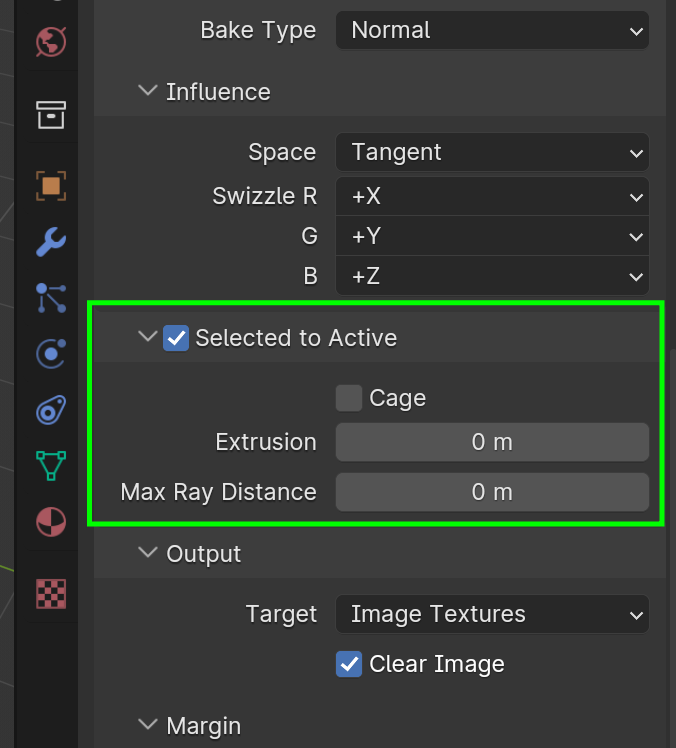This screenshot has width=676, height=748.
Task: Enable the Cage checkbox
Action: point(349,398)
